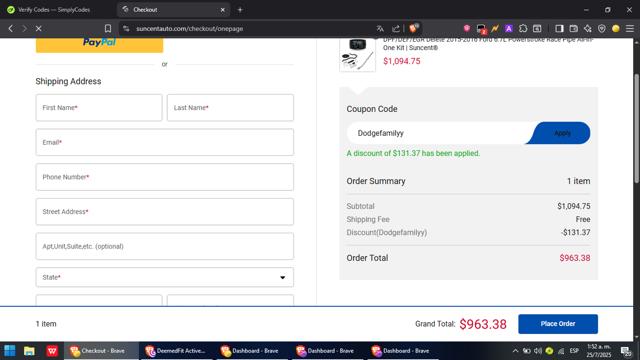Open Brave VPN shield icon
The image size is (640, 360).
(x=602, y=29)
